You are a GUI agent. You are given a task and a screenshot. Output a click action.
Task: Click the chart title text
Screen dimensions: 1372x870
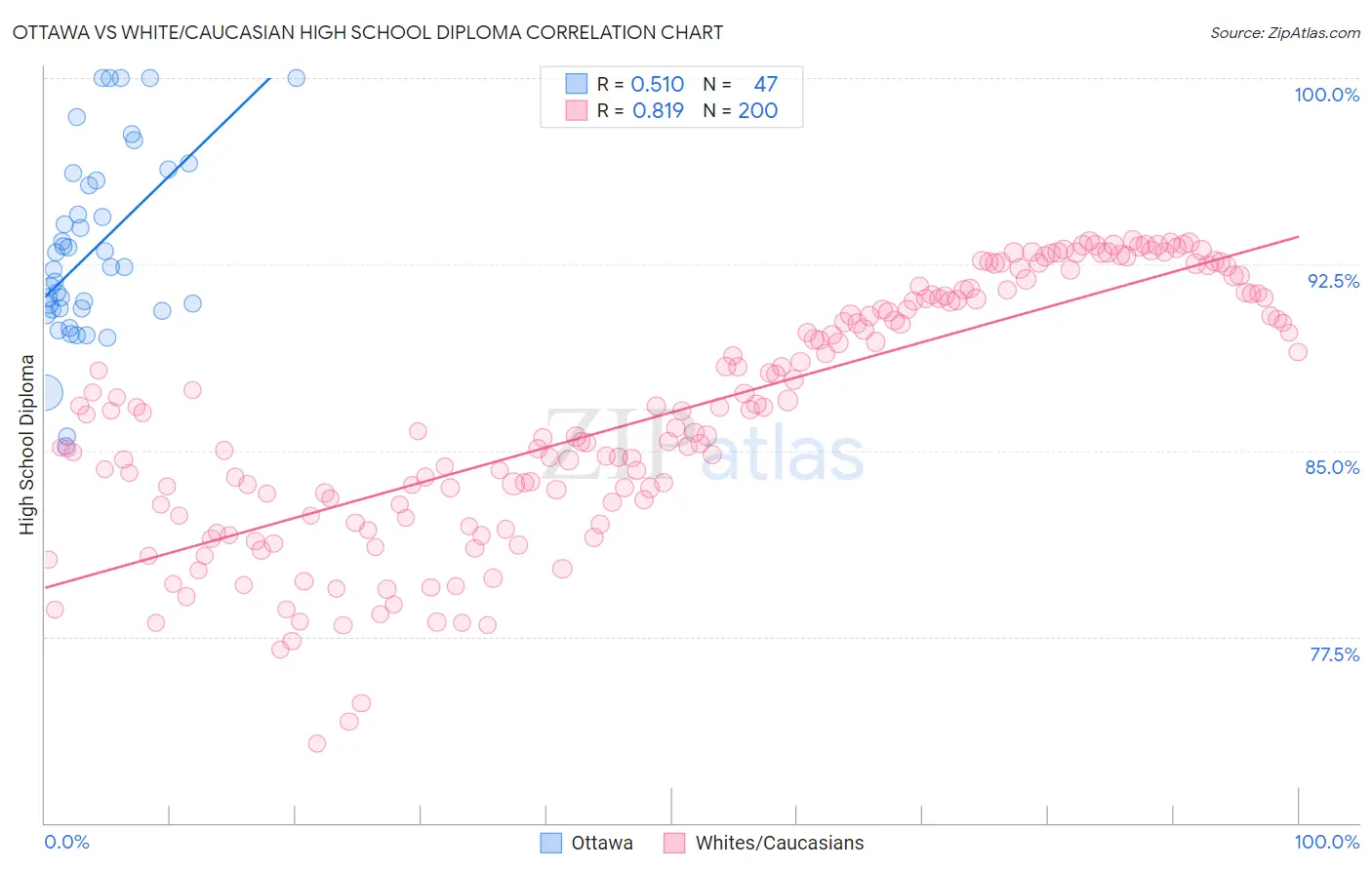point(367,32)
